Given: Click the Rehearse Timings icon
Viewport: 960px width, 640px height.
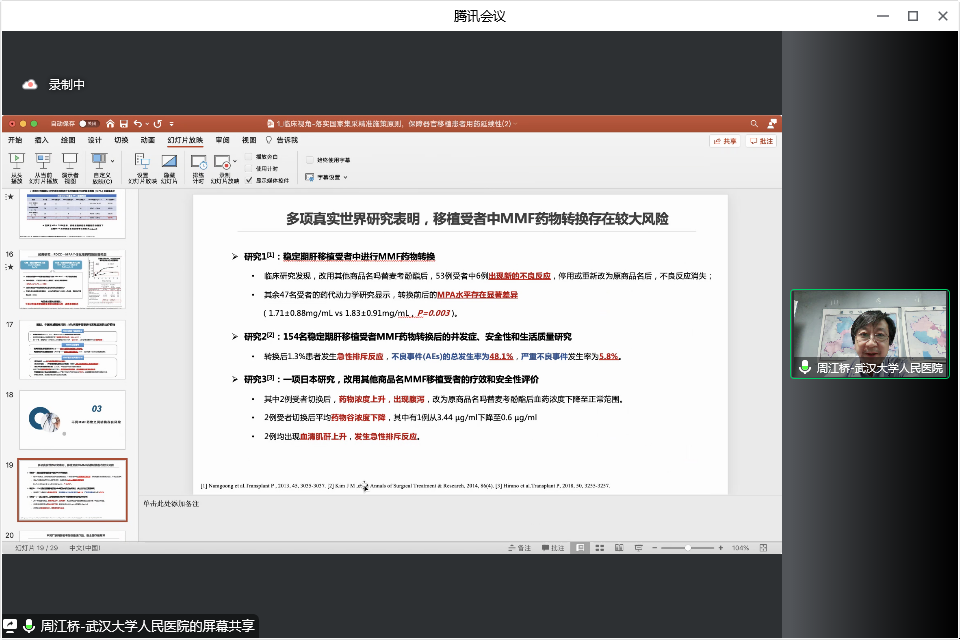Looking at the screenshot, I should (198, 161).
